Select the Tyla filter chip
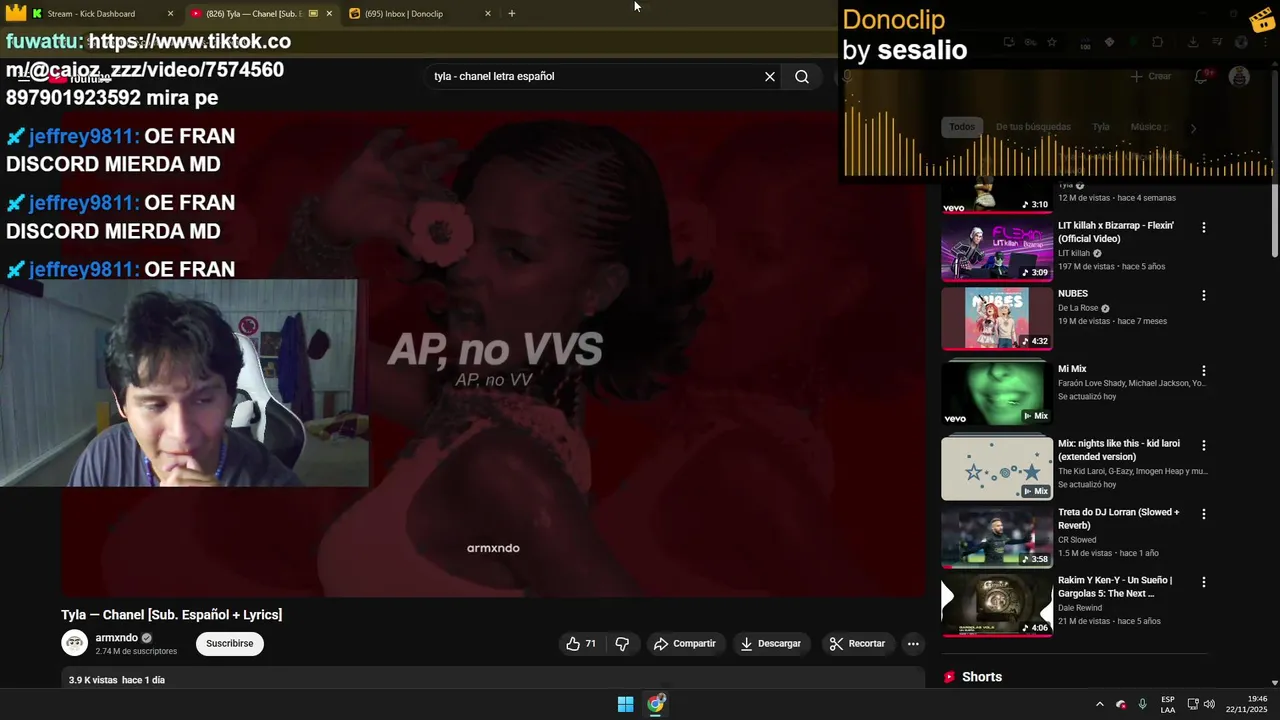Screen dimensions: 1280x720 (x=1101, y=127)
